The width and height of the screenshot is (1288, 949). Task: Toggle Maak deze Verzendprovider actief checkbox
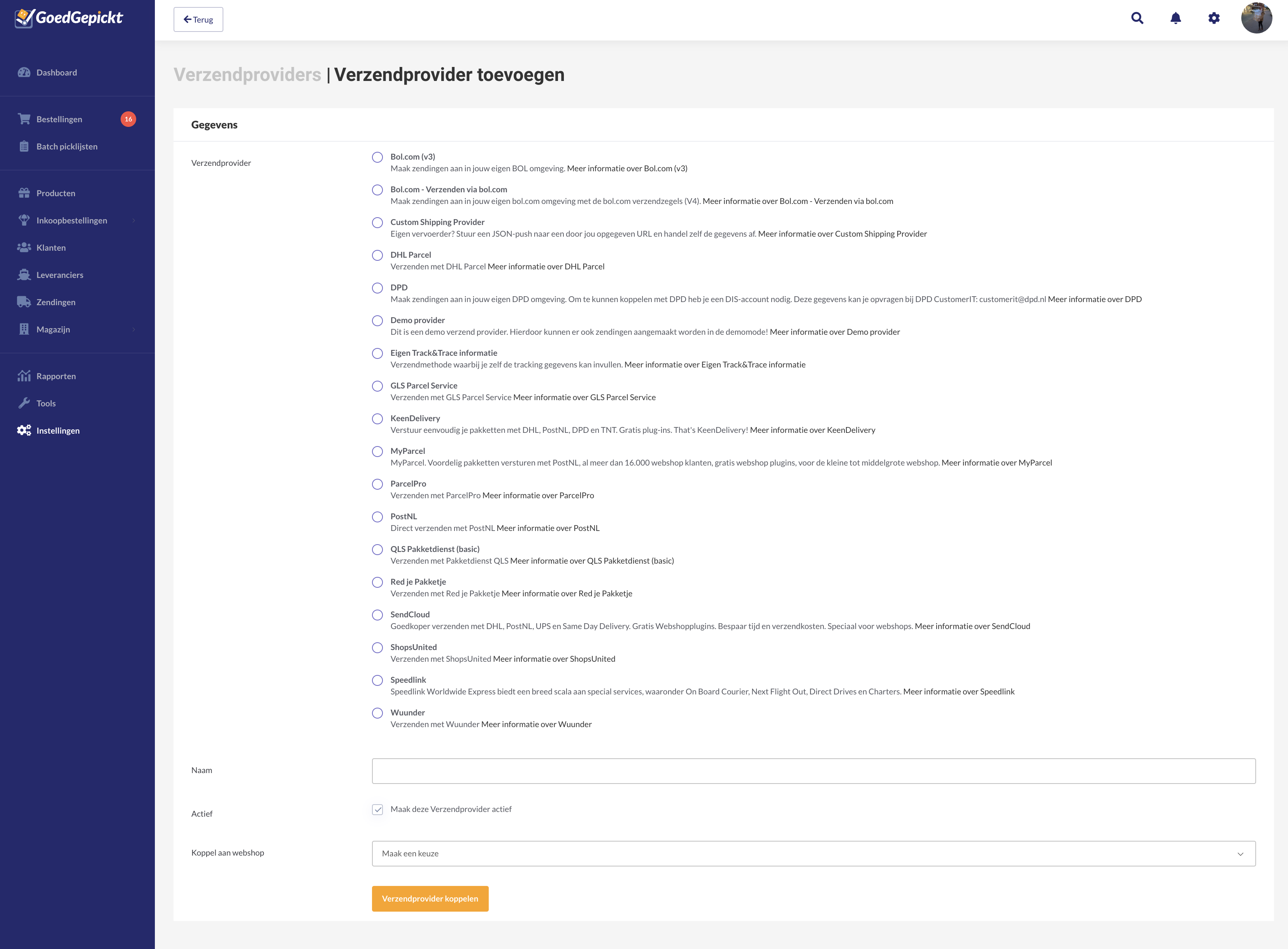click(x=377, y=809)
